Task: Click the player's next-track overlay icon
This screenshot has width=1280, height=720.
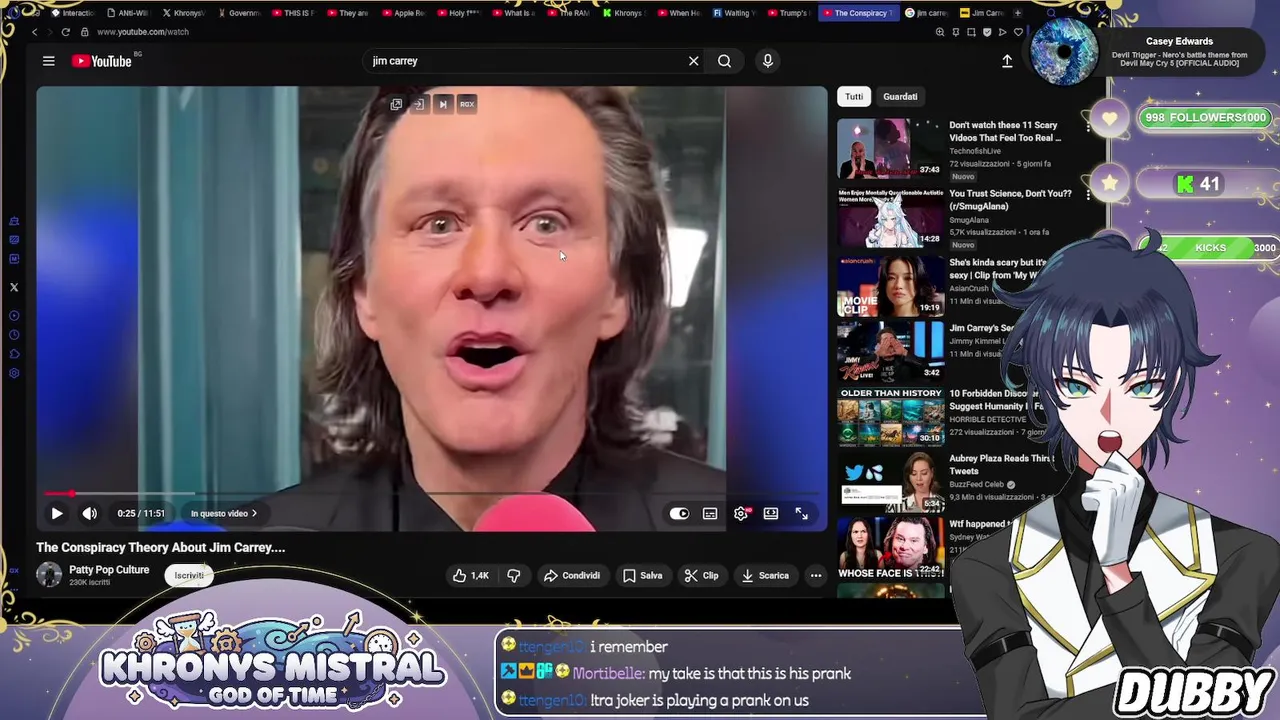Action: [443, 104]
